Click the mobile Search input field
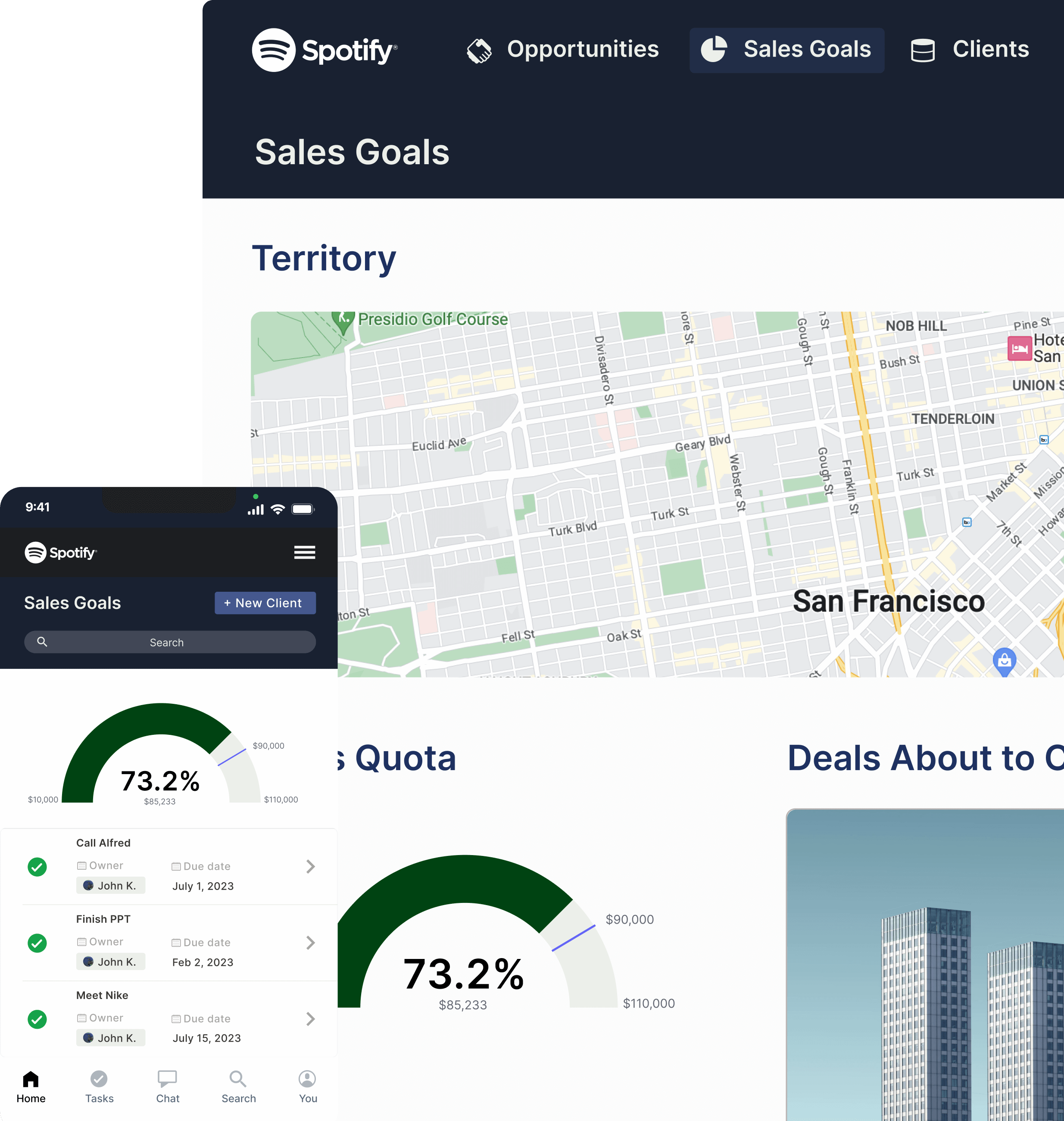 [170, 642]
